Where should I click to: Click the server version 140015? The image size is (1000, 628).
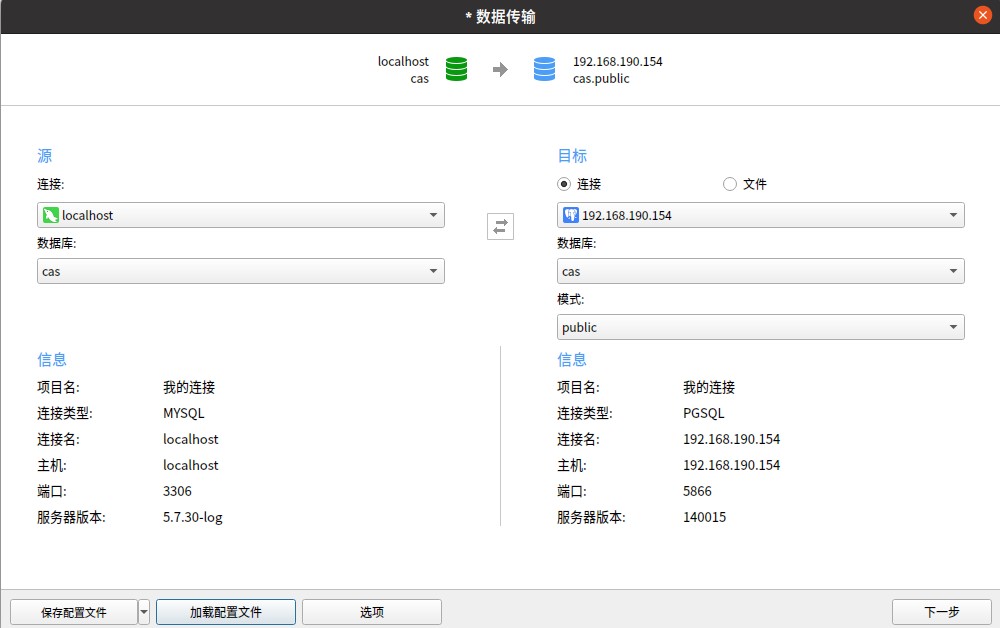(x=704, y=517)
